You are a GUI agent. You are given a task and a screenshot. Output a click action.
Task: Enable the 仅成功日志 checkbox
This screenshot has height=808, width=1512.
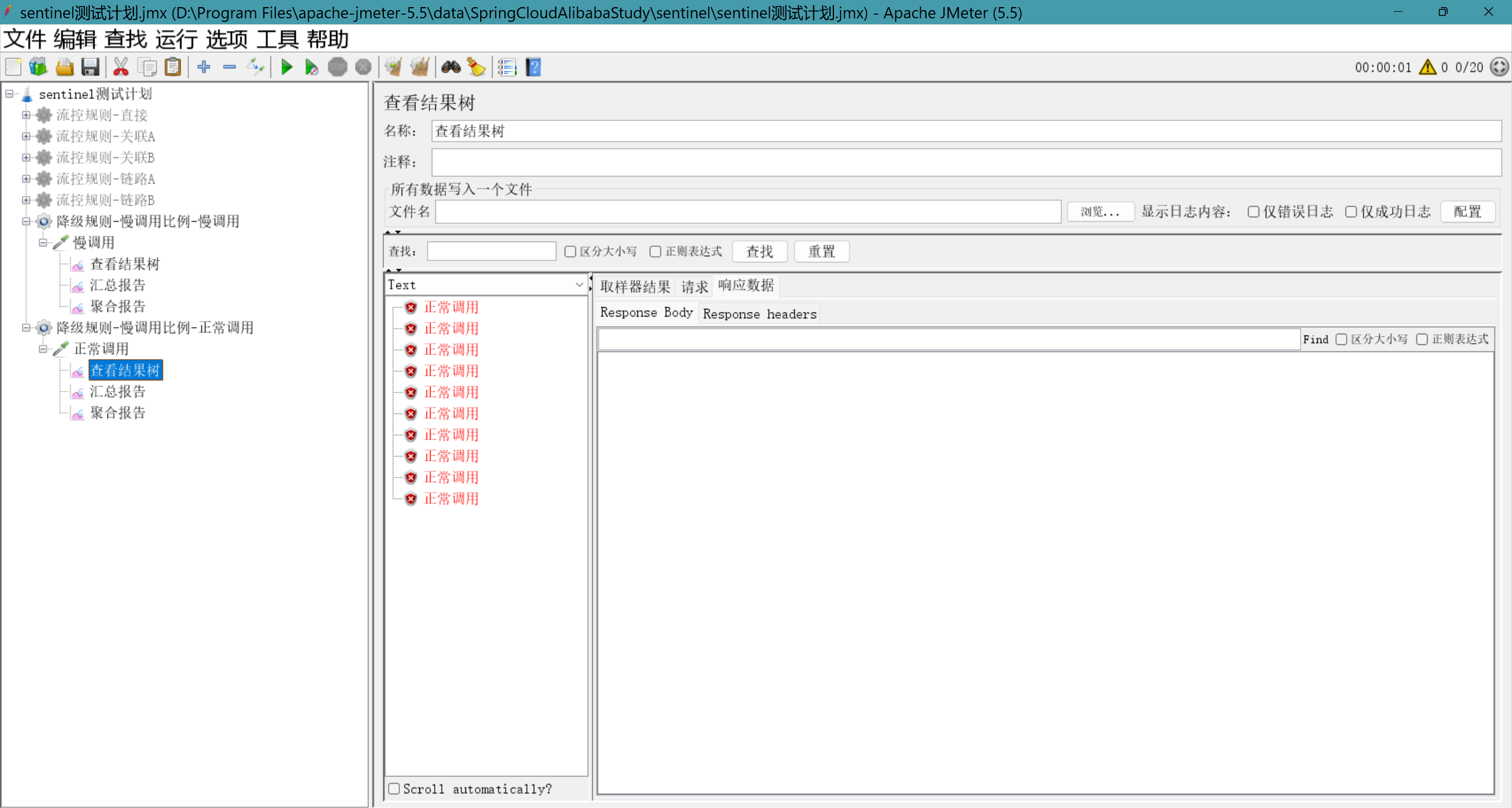[x=1351, y=211]
